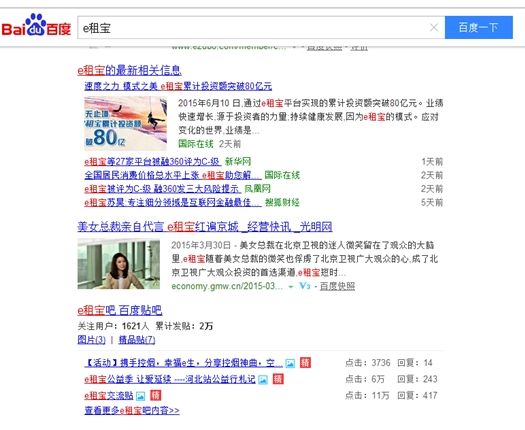The image size is (525, 430).
Task: Open e租宝吧 百度贴吧 result
Action: pos(120,310)
